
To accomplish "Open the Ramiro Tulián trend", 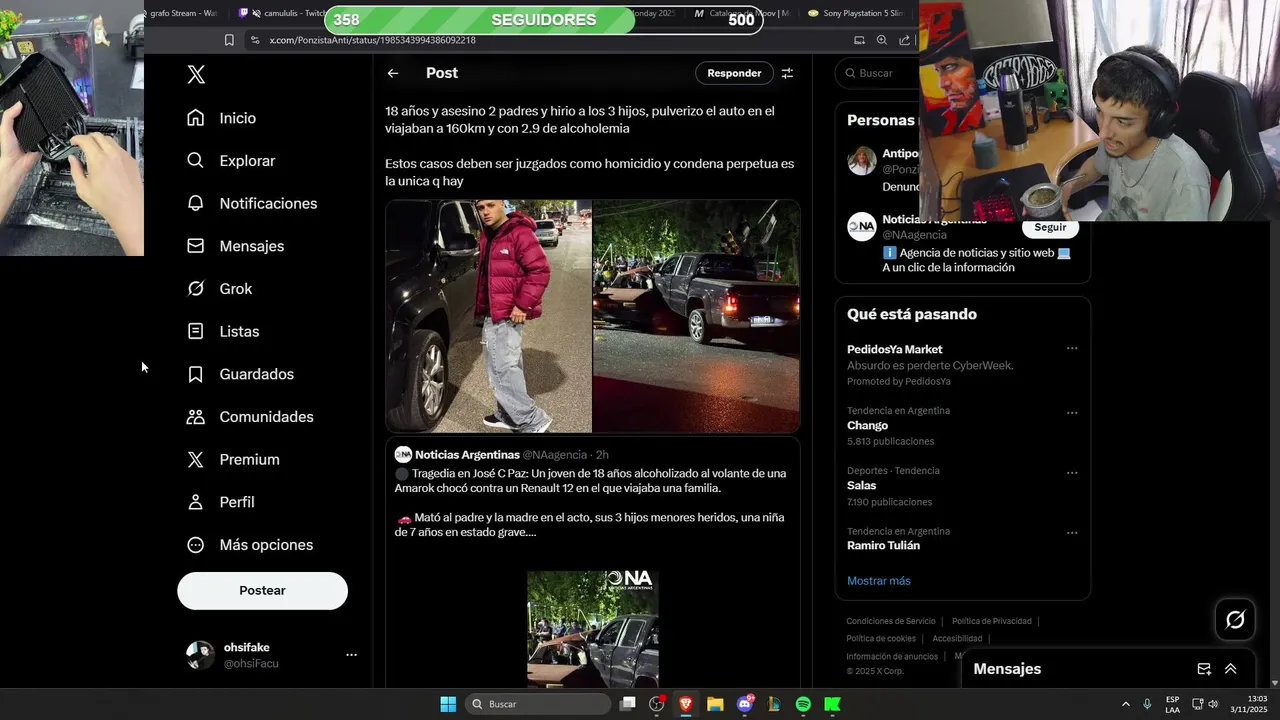I will tap(883, 546).
